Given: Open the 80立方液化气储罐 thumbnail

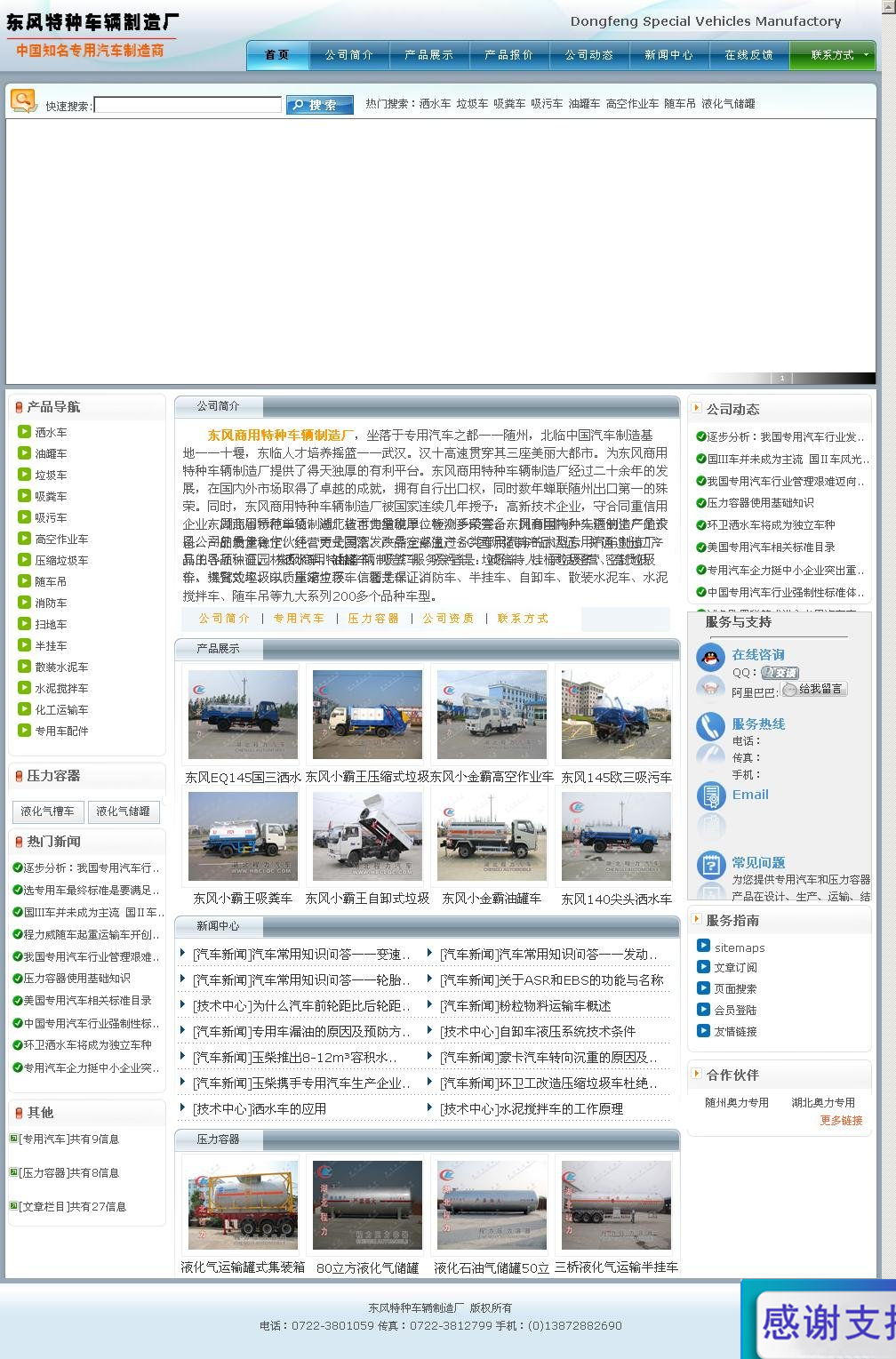Looking at the screenshot, I should pyautogui.click(x=367, y=1205).
